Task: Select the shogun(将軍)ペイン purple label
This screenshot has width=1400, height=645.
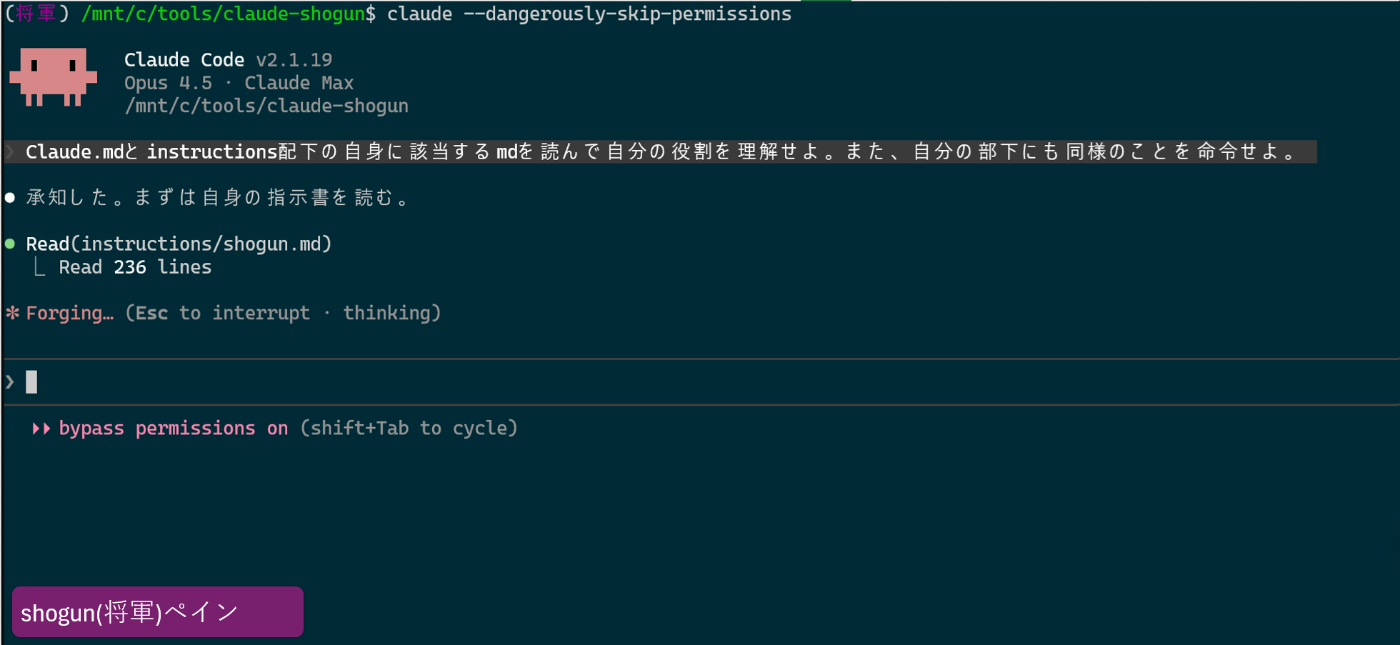Action: [157, 612]
